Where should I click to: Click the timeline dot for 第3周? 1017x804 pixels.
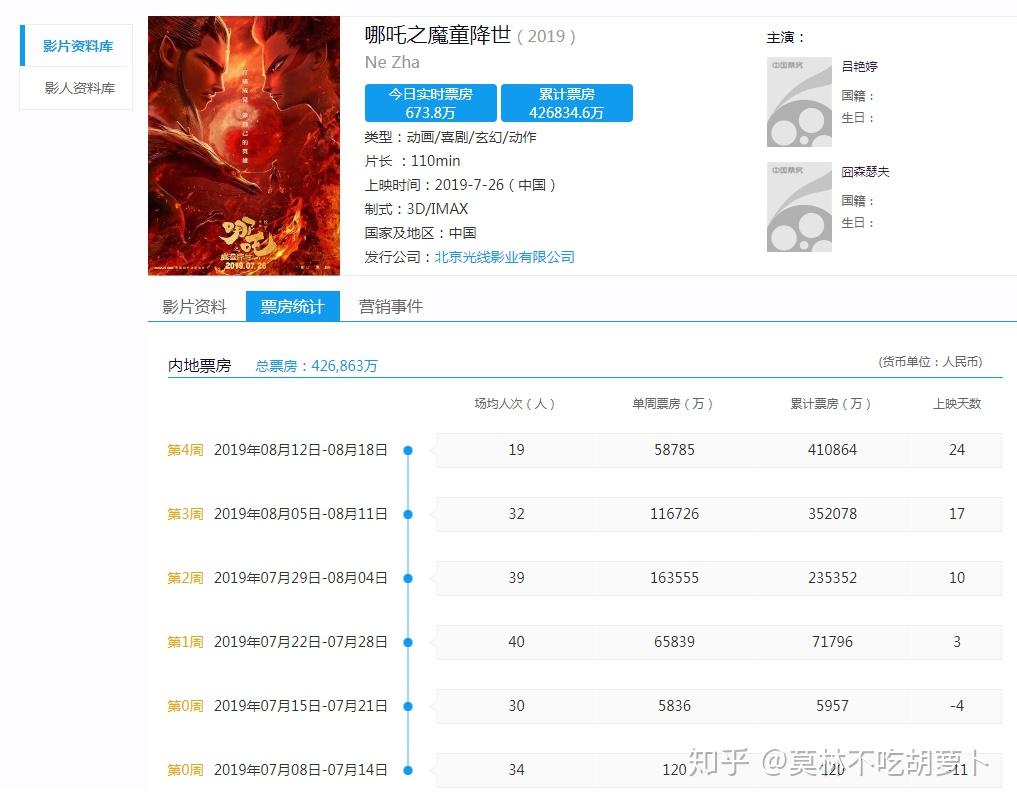click(x=408, y=515)
